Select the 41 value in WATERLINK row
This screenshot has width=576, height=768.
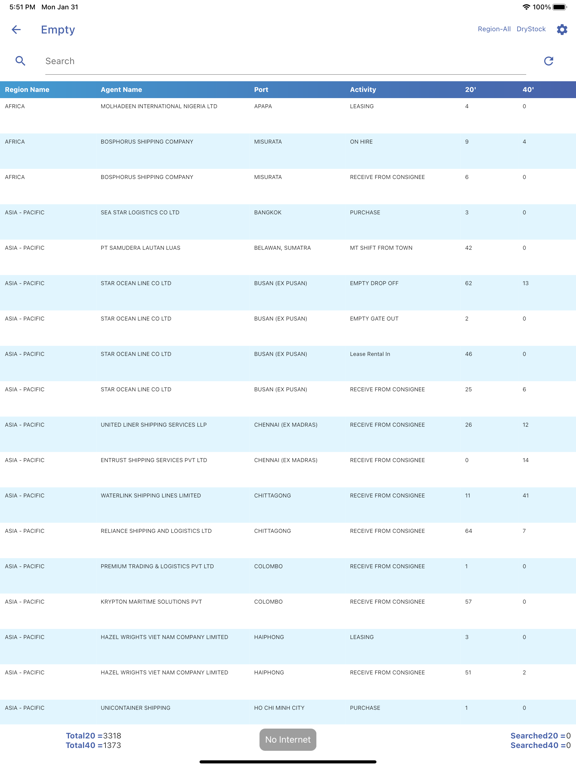(526, 496)
